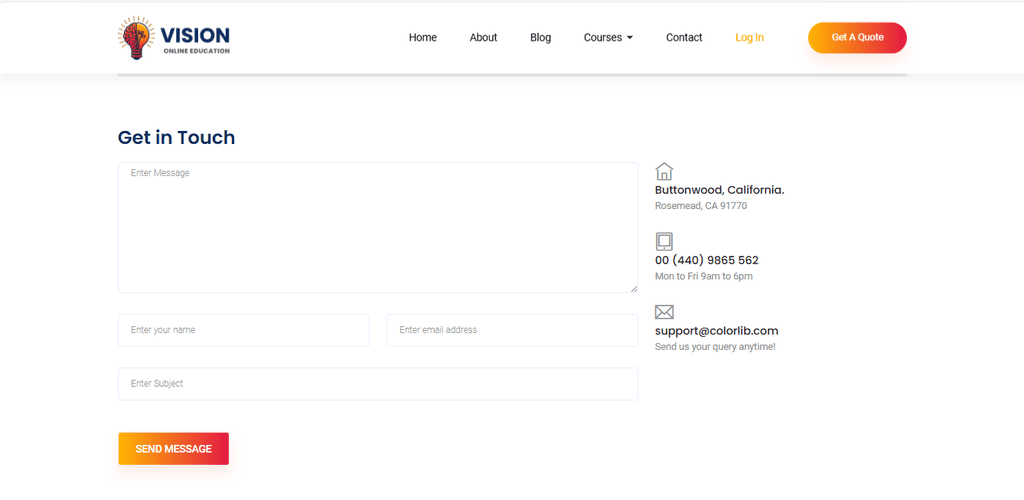Click the Mon to Fri 9am to 6pm text
Image resolution: width=1024 pixels, height=500 pixels.
point(703,276)
